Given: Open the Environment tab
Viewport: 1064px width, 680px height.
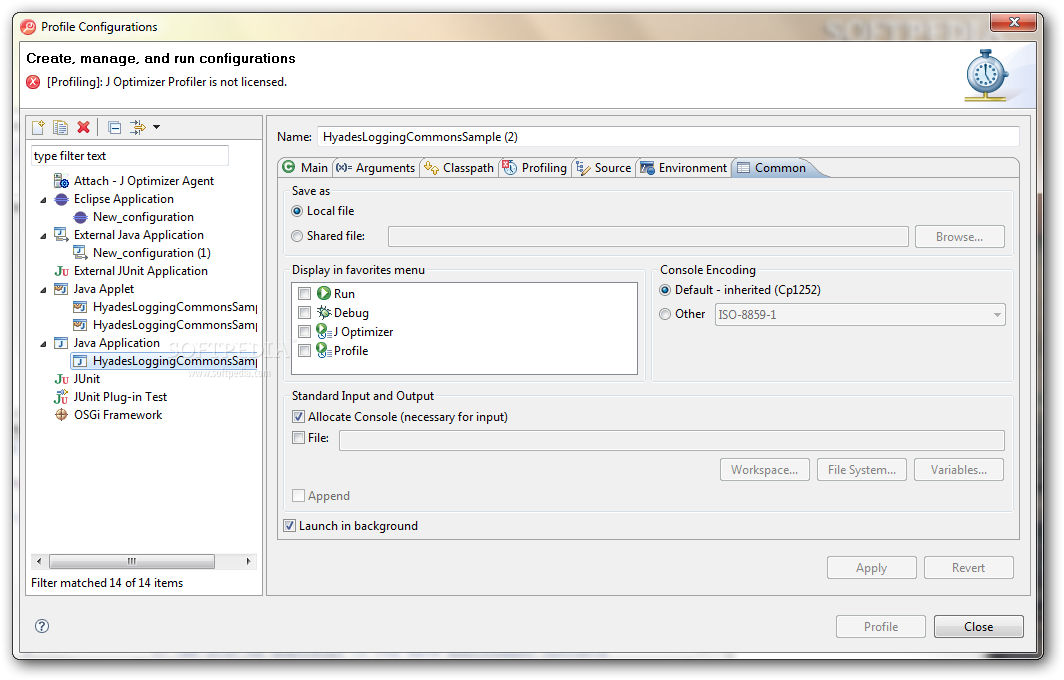Looking at the screenshot, I should coord(684,168).
